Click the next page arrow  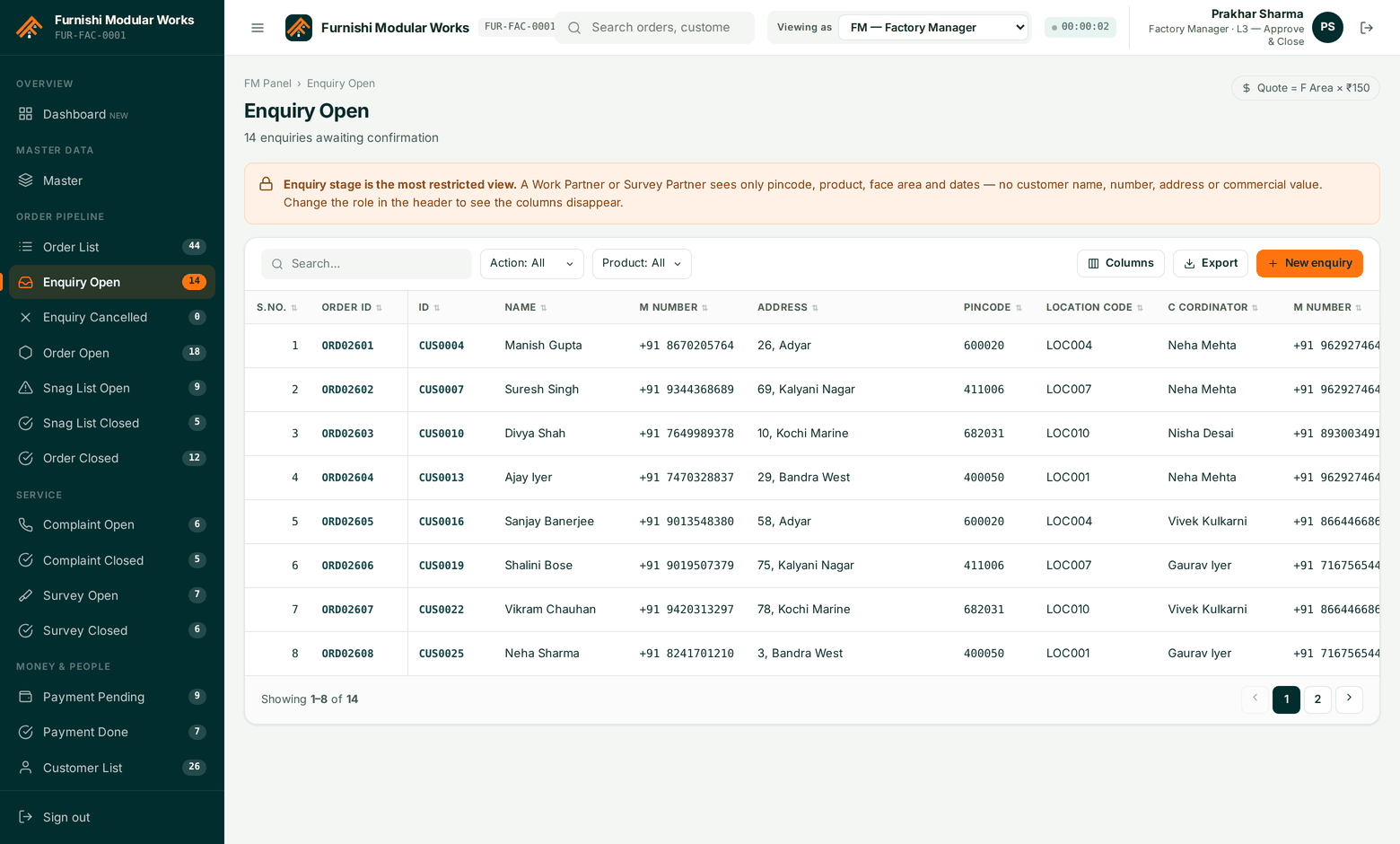pyautogui.click(x=1349, y=699)
